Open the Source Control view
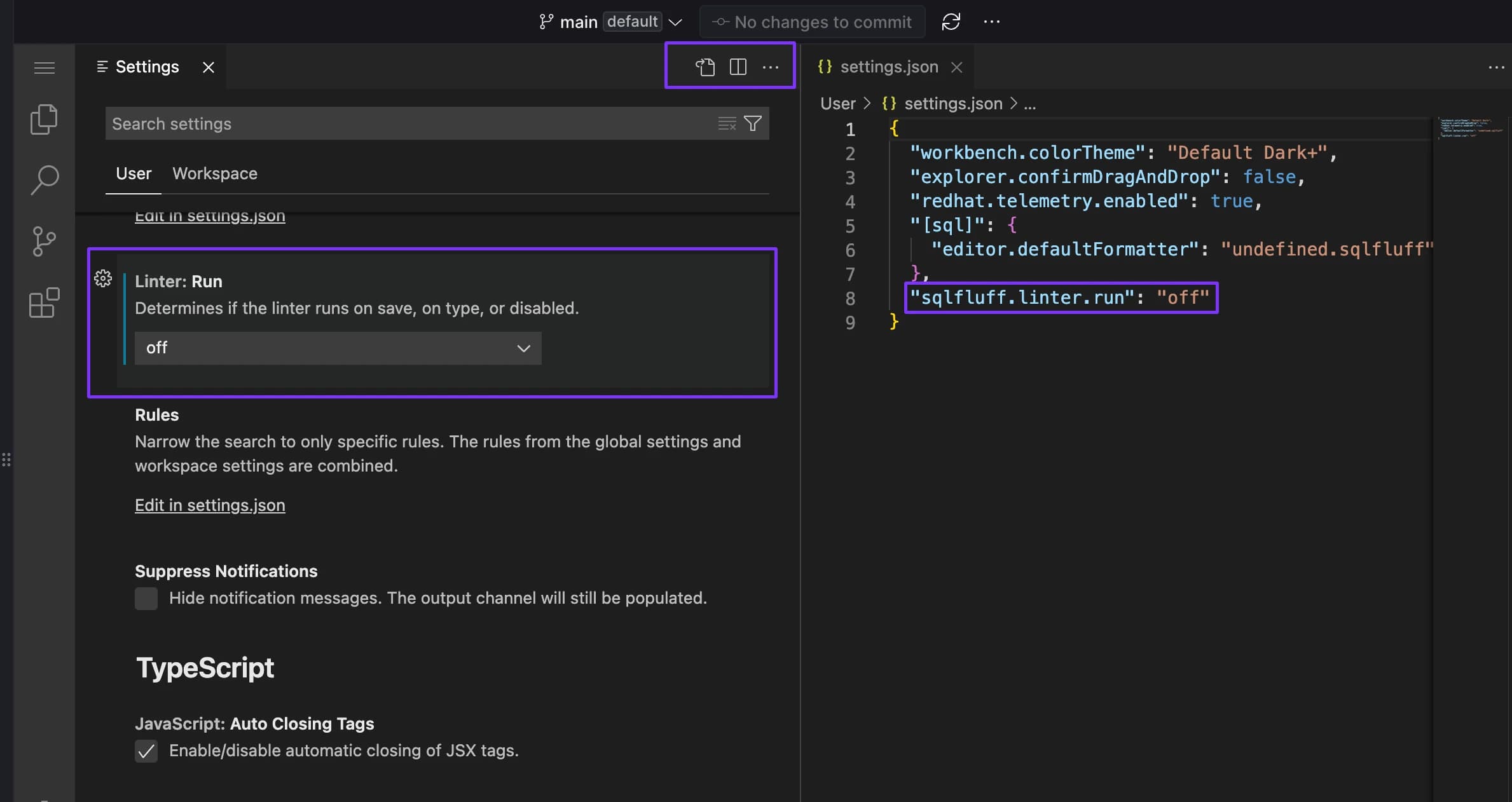 click(x=44, y=241)
